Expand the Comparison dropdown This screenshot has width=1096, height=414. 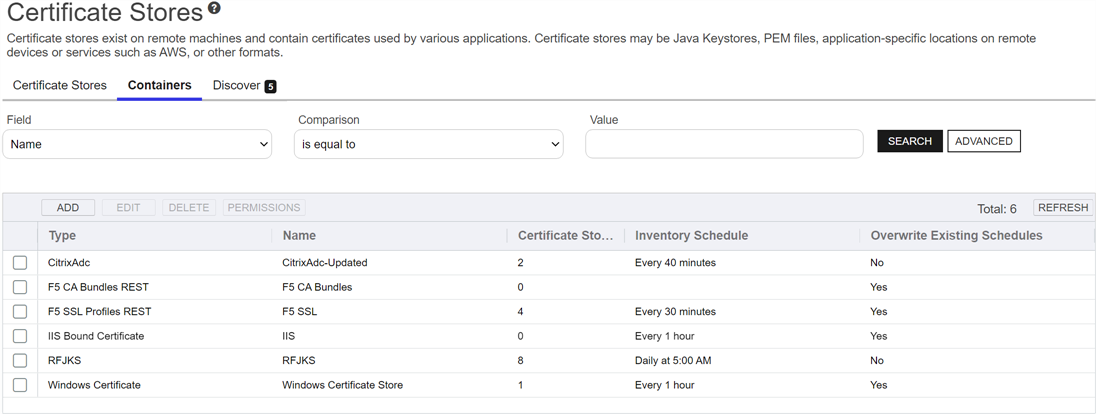point(429,144)
